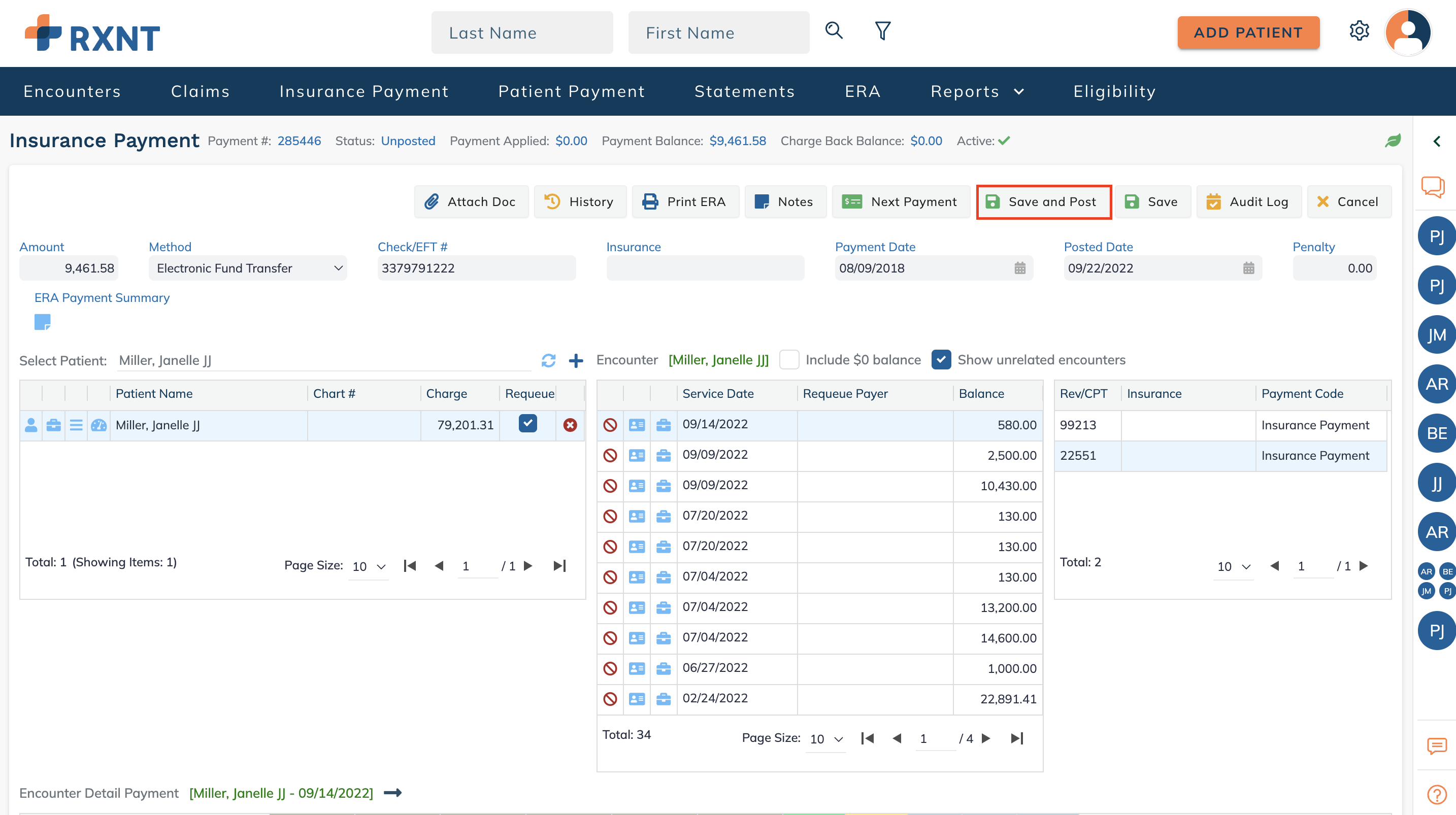
Task: Refresh the patient list
Action: tap(548, 361)
